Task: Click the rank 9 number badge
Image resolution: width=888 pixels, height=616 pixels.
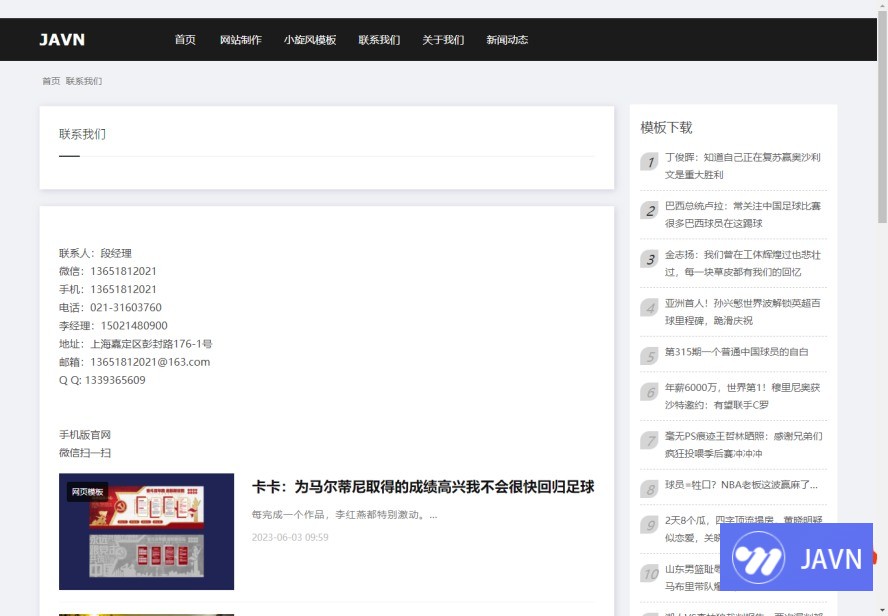Action: pos(650,525)
